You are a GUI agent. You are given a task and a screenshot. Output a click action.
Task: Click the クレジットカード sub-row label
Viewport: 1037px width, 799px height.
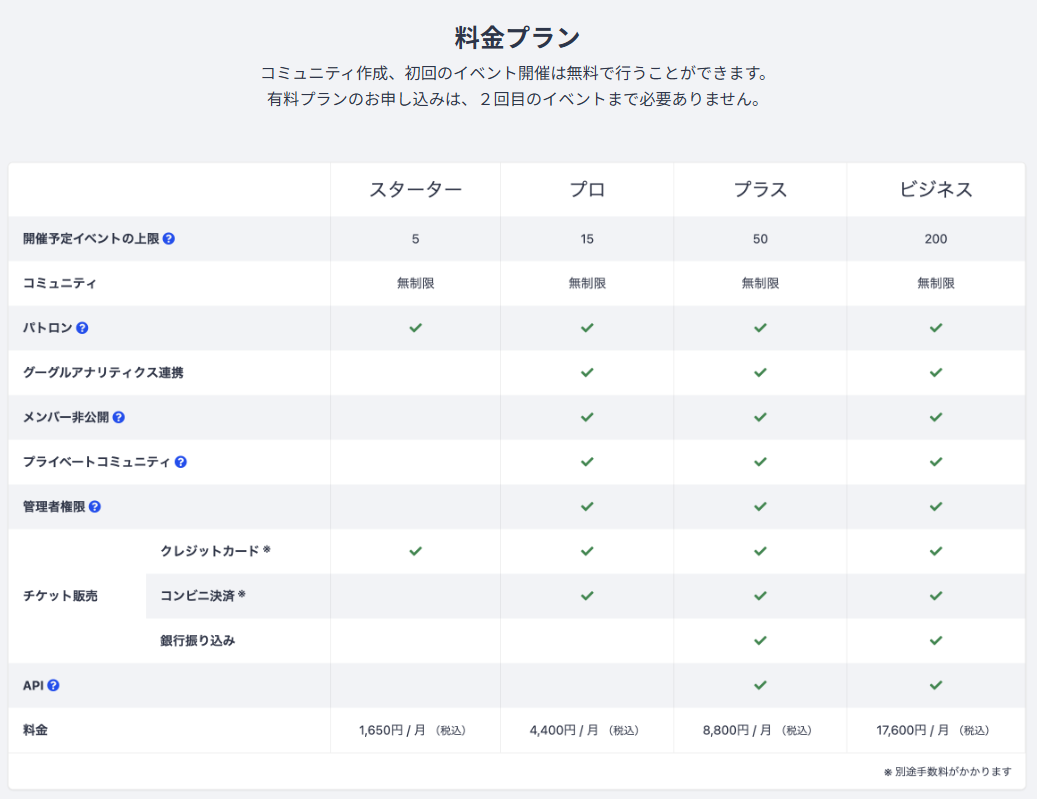[x=216, y=551]
